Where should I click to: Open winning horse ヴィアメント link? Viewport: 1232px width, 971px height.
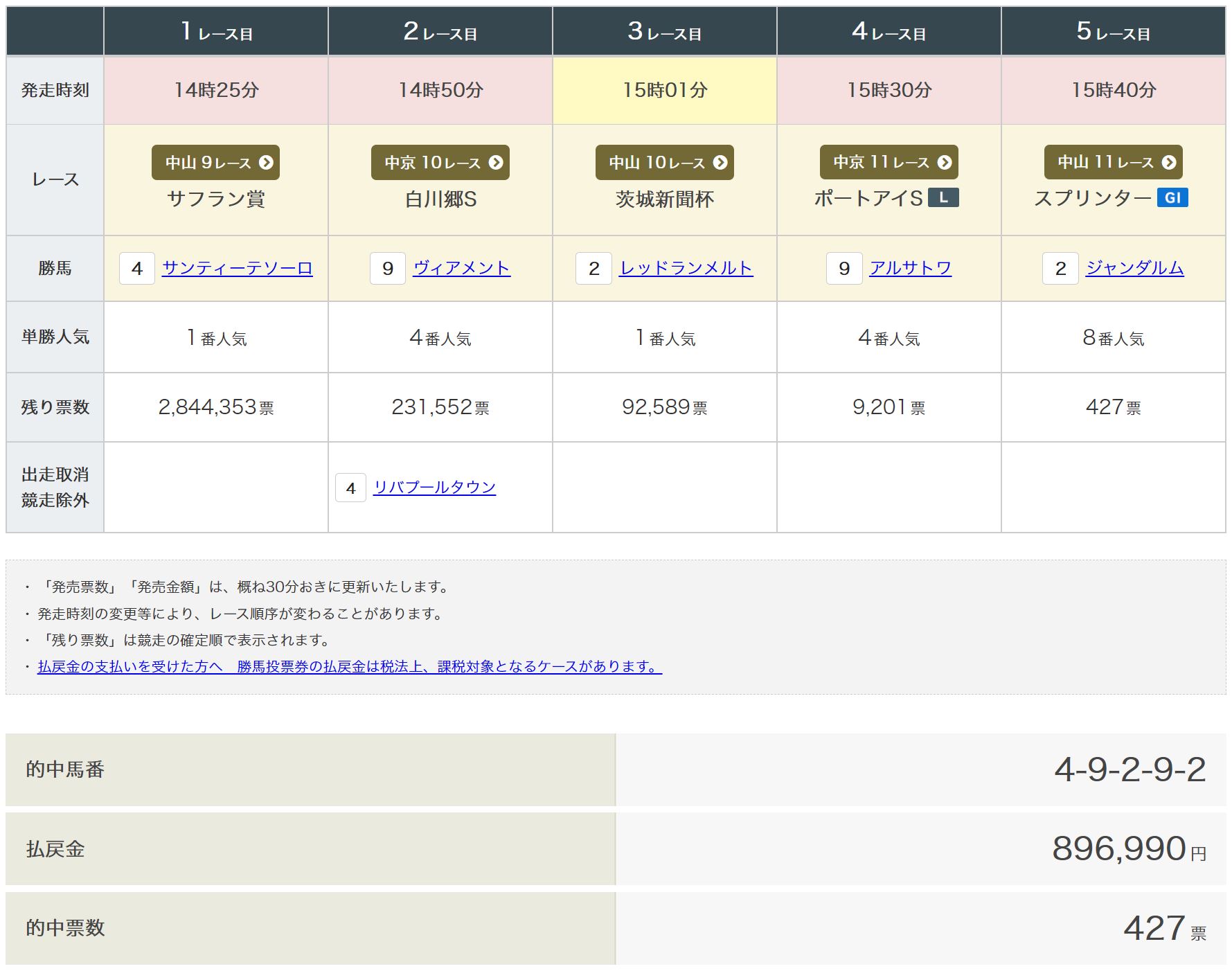tap(462, 268)
